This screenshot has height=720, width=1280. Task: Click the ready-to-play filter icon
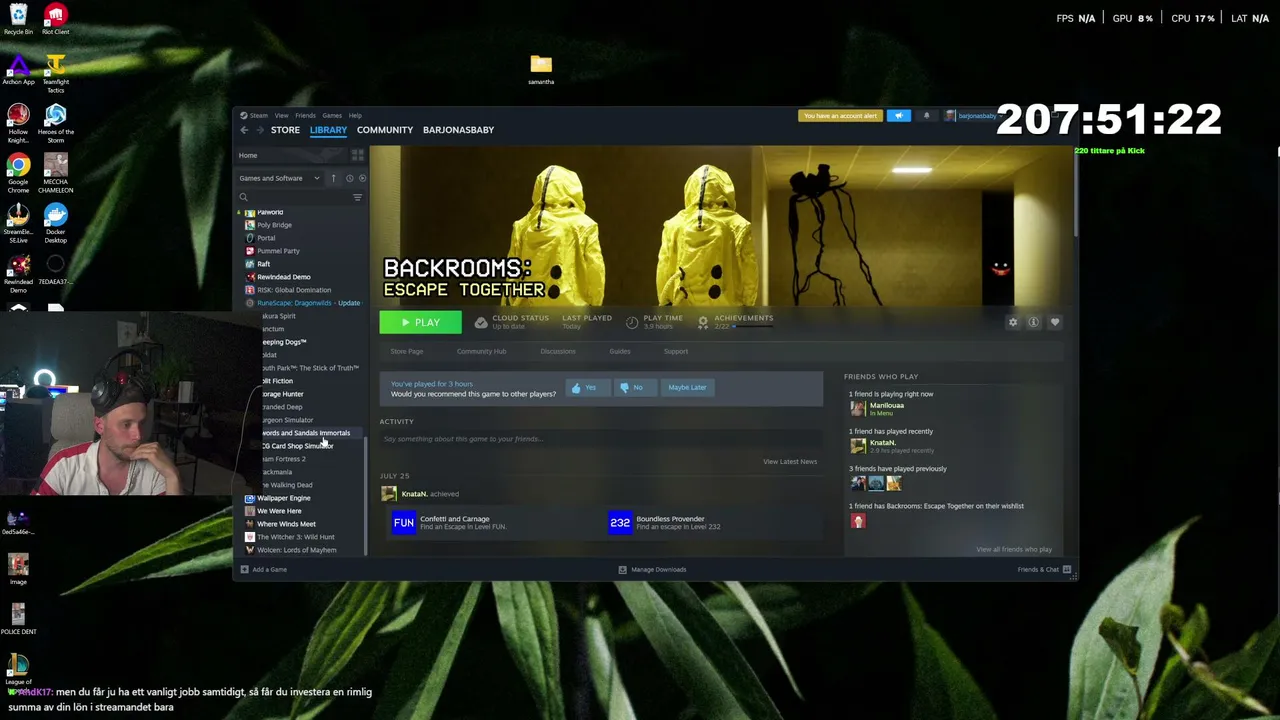click(362, 178)
